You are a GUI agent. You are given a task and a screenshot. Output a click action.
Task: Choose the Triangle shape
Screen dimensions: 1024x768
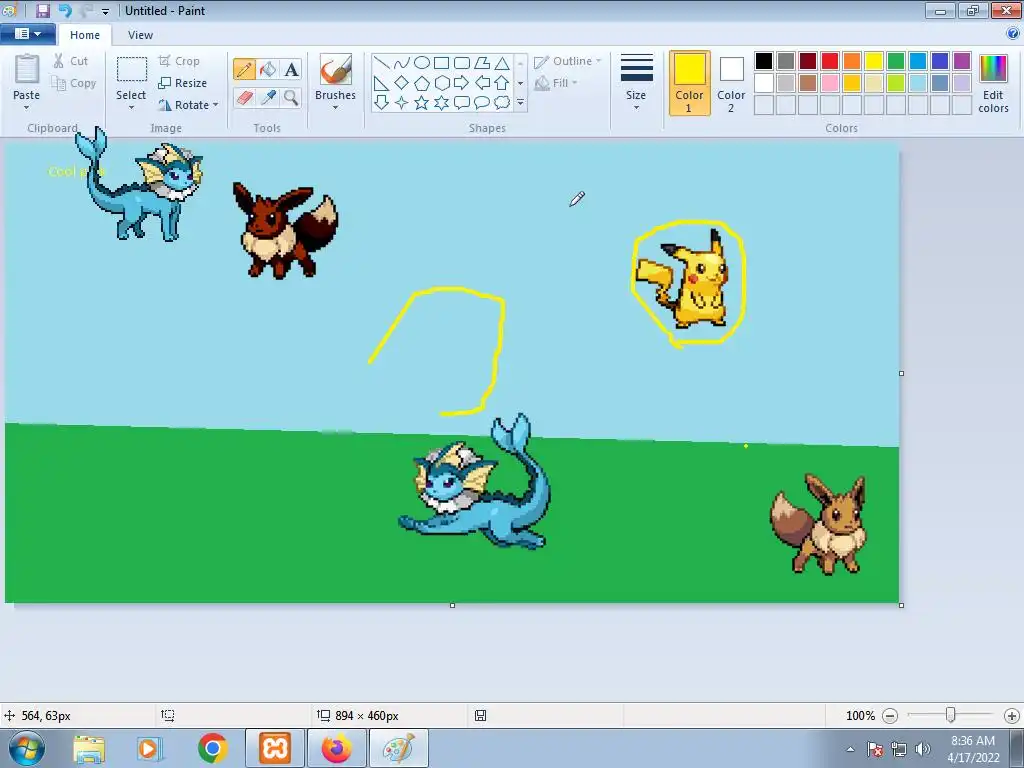(x=502, y=63)
